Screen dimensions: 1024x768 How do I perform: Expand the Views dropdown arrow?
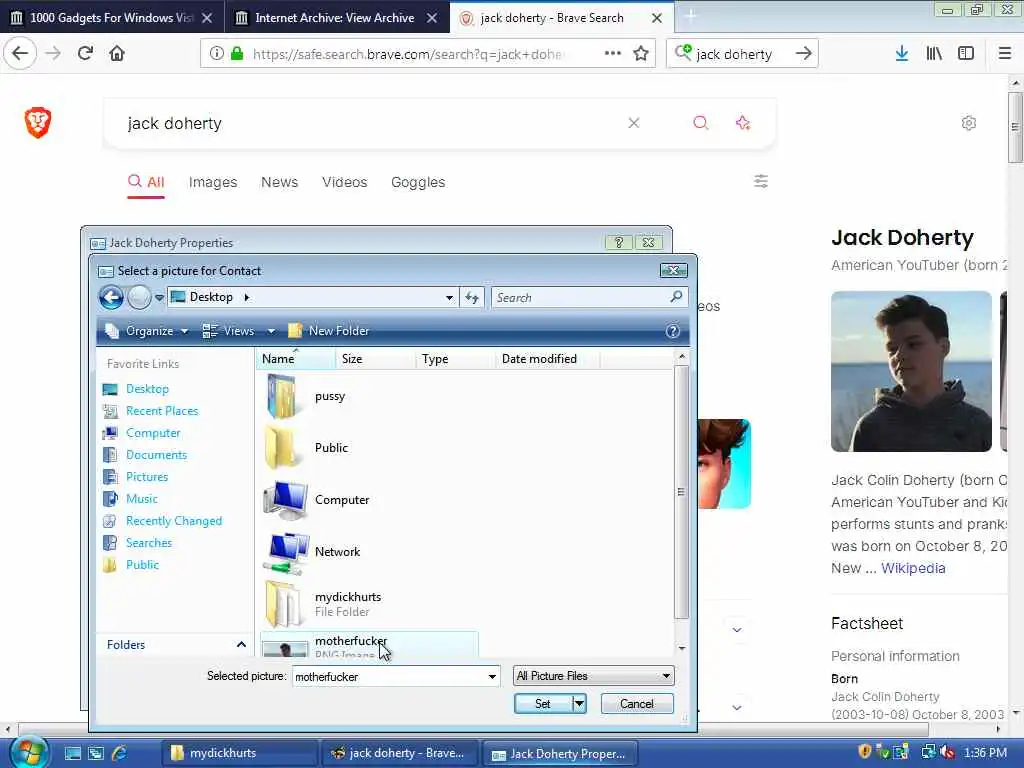click(x=270, y=331)
